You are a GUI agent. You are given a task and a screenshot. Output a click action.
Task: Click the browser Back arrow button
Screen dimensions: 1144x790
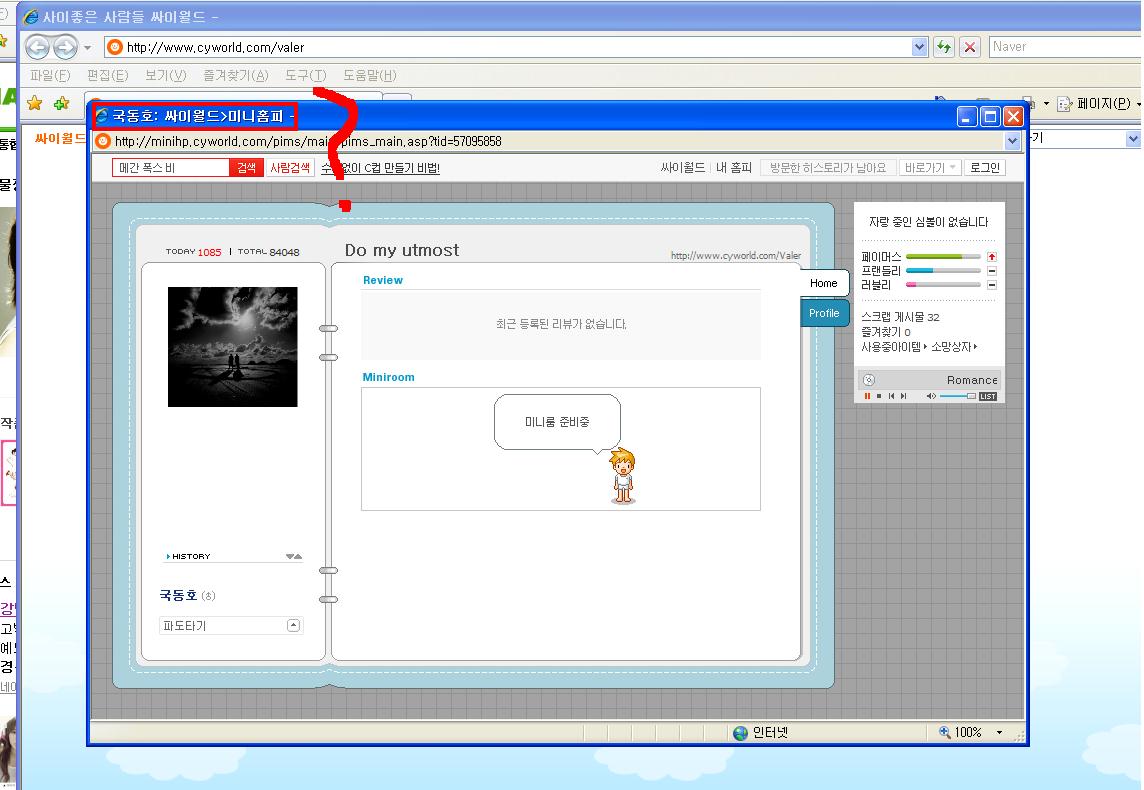point(38,47)
